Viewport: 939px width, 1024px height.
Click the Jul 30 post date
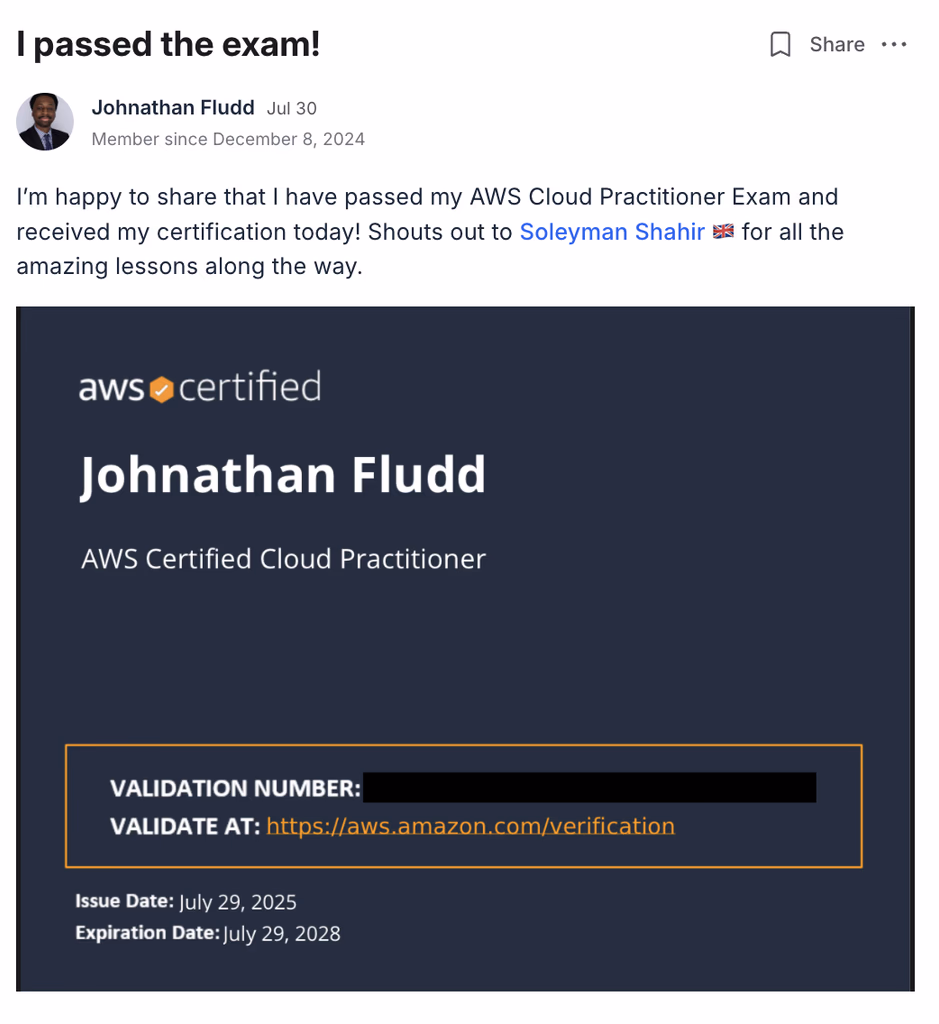[292, 109]
